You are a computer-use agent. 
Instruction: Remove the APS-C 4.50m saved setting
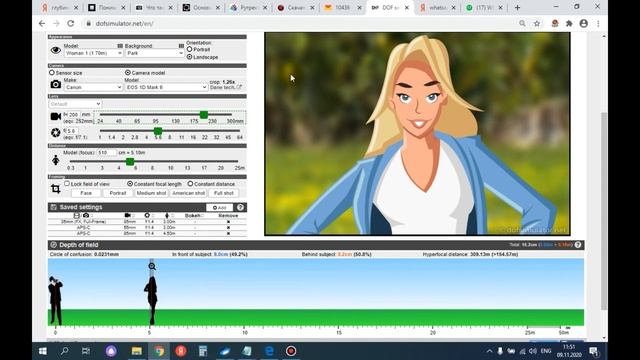click(228, 233)
